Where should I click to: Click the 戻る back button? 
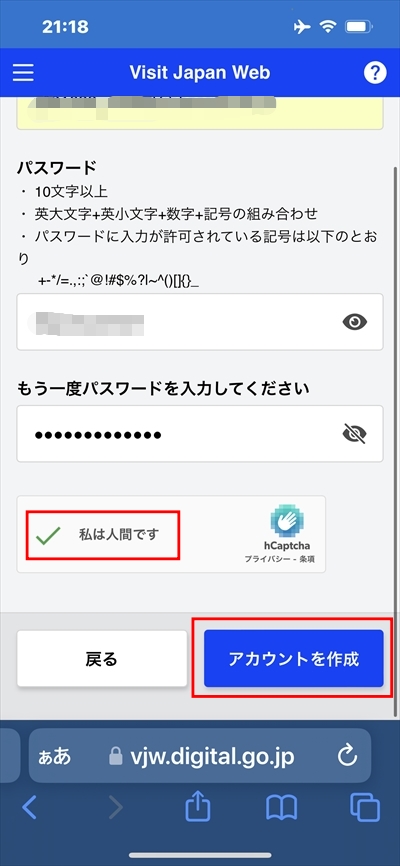point(102,658)
